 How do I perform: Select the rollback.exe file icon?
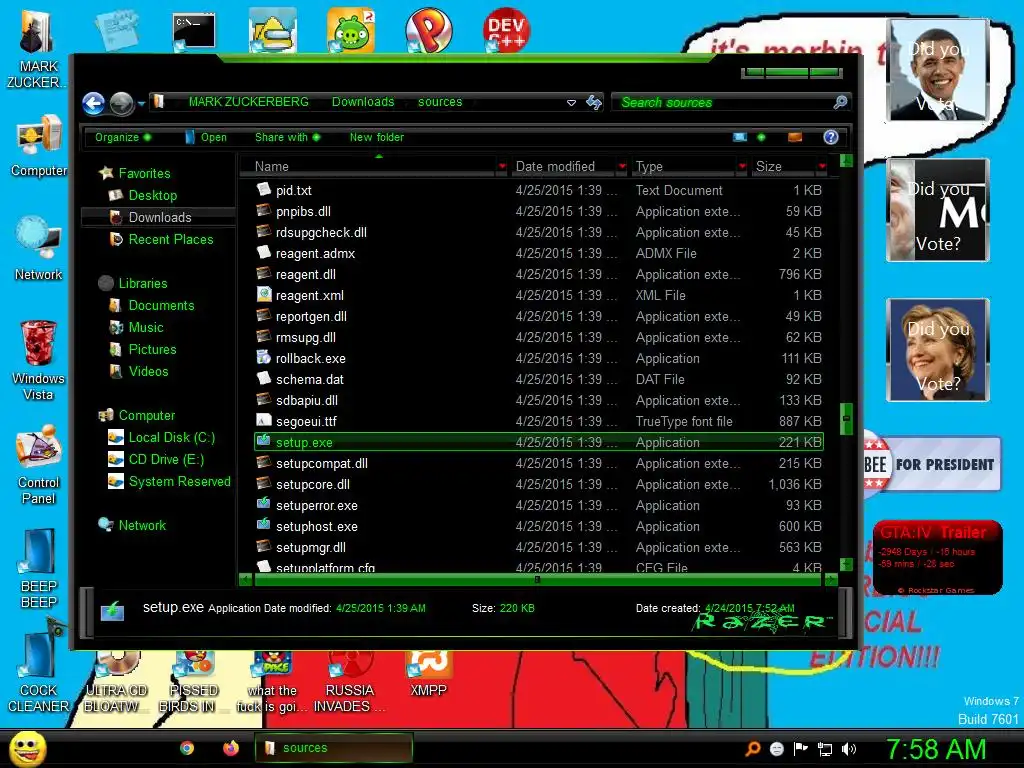[x=263, y=357]
